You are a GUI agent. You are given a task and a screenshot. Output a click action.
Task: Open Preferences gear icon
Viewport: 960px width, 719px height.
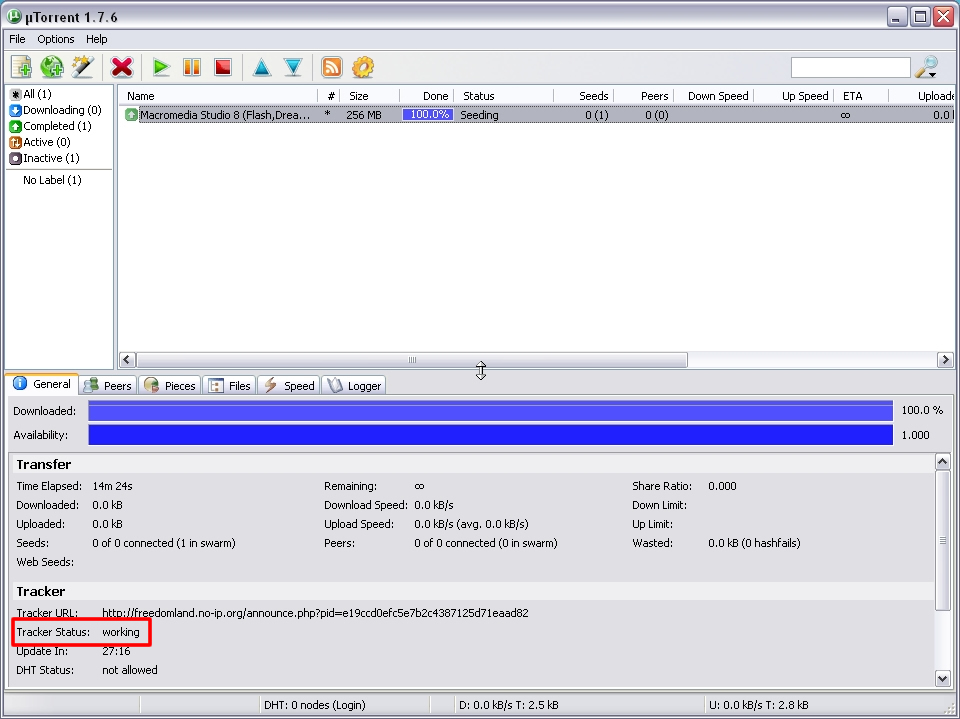pos(363,67)
